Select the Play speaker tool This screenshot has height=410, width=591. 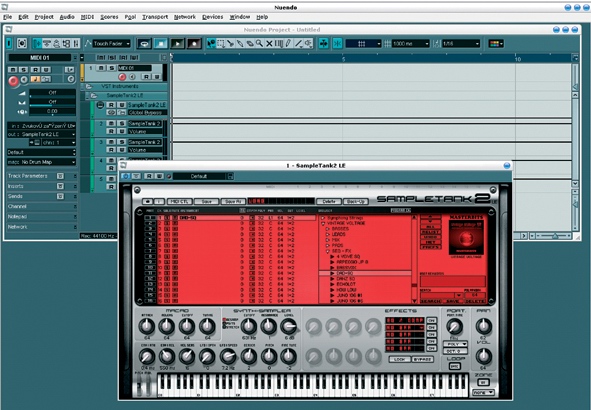click(308, 44)
